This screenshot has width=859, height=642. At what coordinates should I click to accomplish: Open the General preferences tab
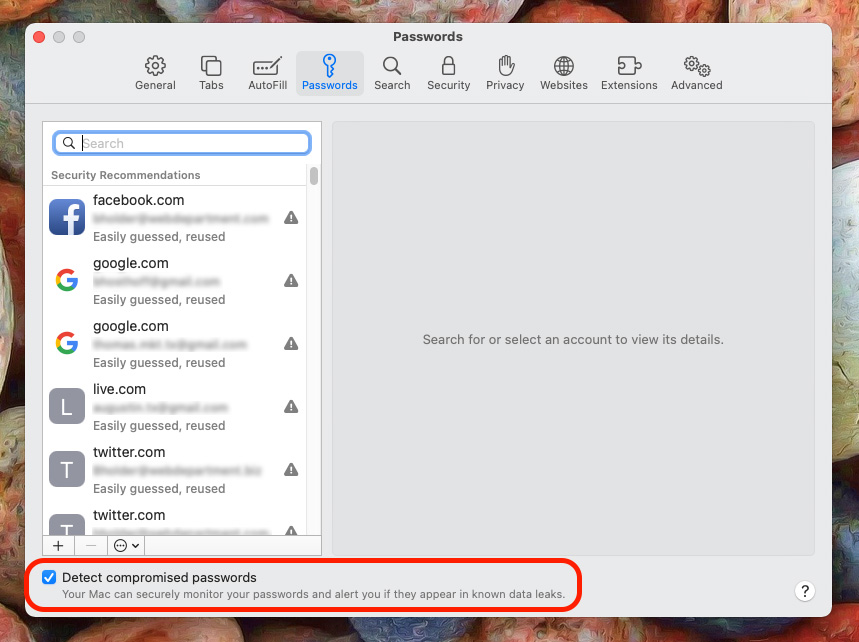pyautogui.click(x=155, y=73)
